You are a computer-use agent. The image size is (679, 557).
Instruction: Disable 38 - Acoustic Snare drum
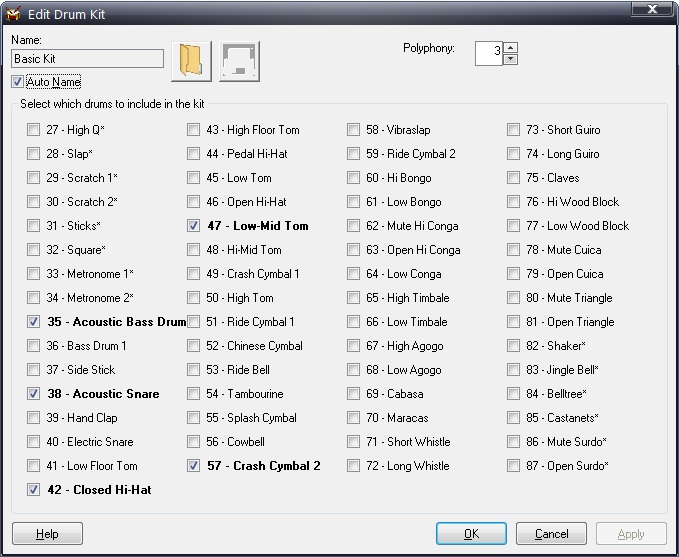point(34,394)
